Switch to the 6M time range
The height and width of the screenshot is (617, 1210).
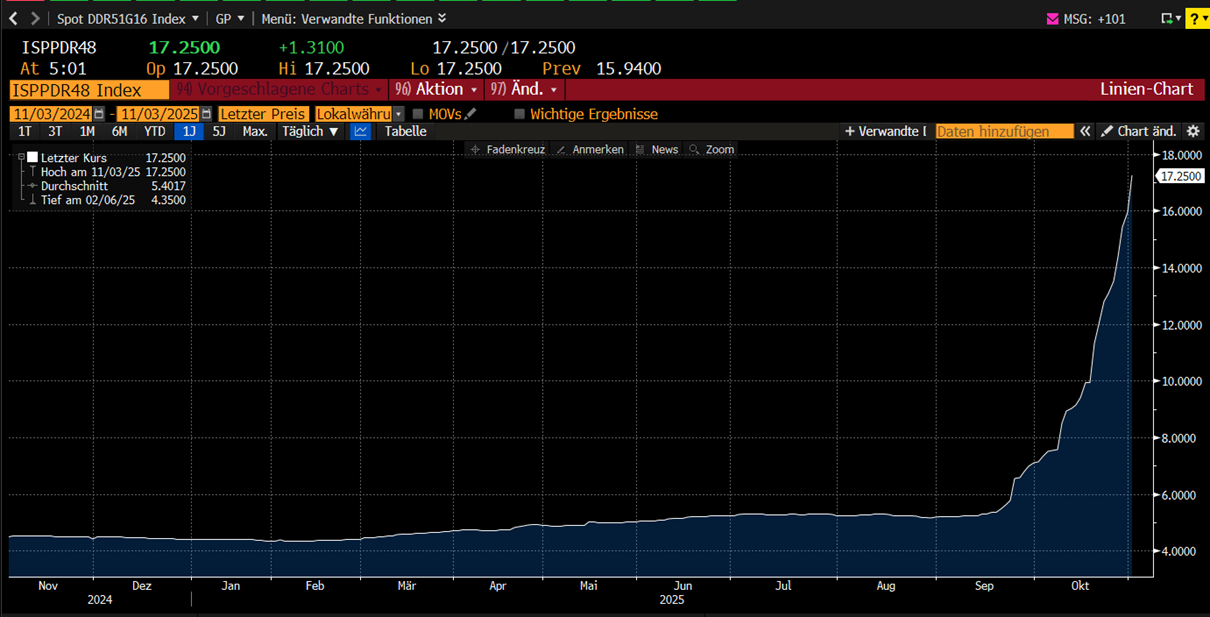pyautogui.click(x=119, y=132)
